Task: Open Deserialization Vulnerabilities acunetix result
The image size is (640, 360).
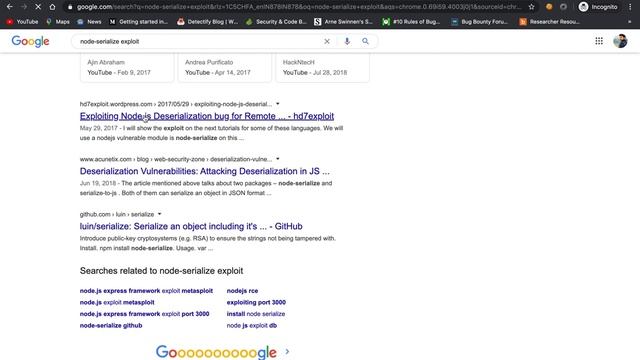Action: click(x=204, y=171)
